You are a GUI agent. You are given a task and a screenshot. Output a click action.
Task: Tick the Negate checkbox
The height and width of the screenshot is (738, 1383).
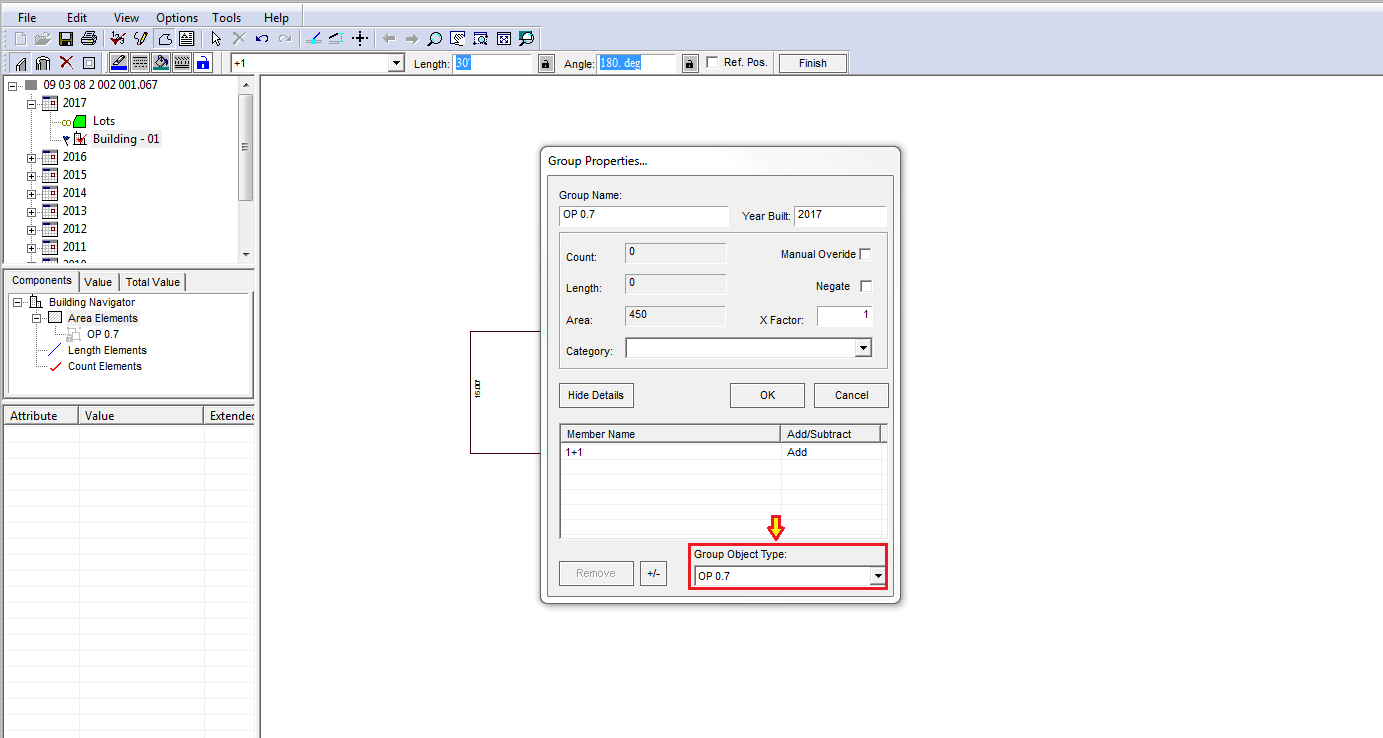coord(866,286)
